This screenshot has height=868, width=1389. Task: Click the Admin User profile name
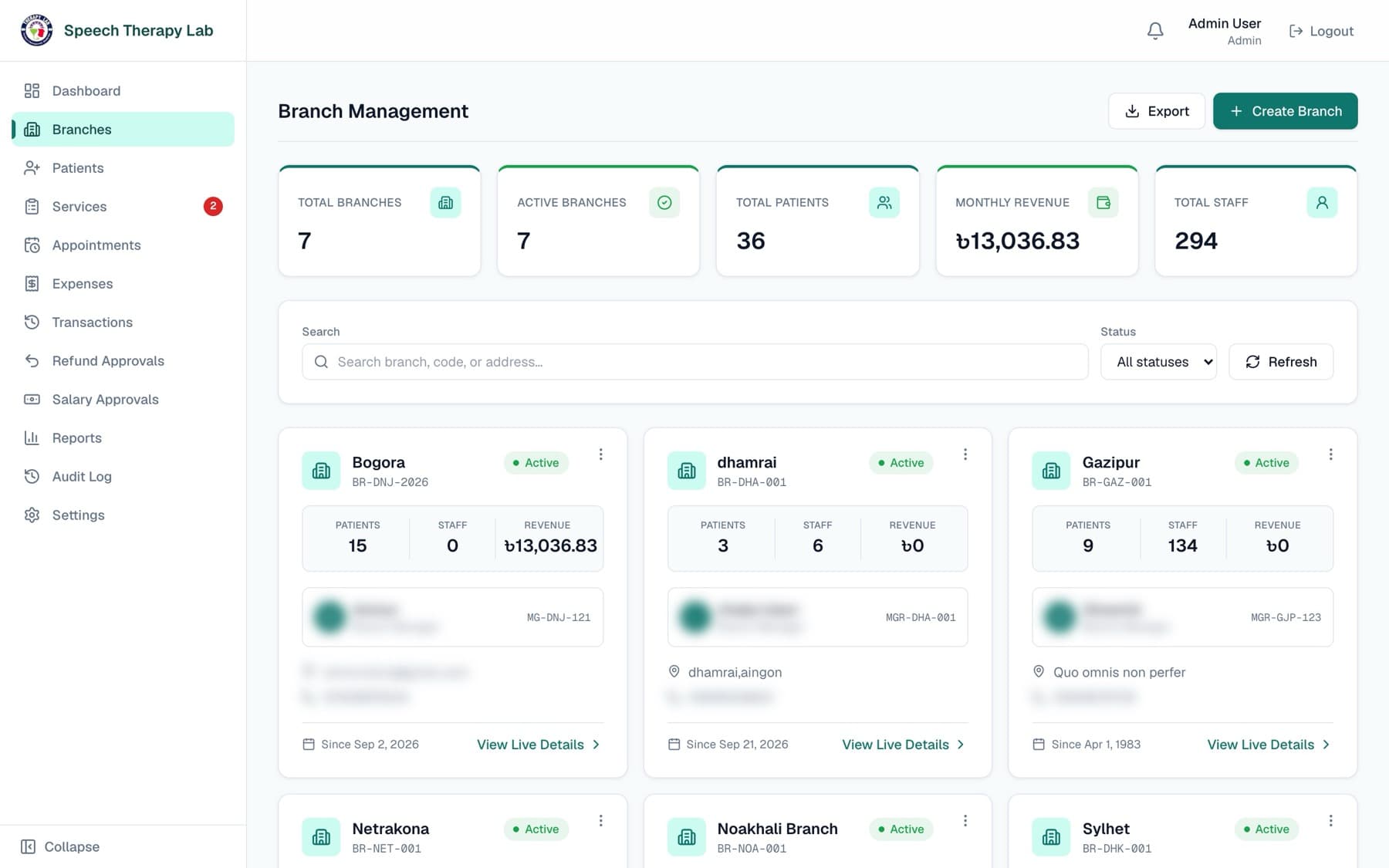point(1225,24)
